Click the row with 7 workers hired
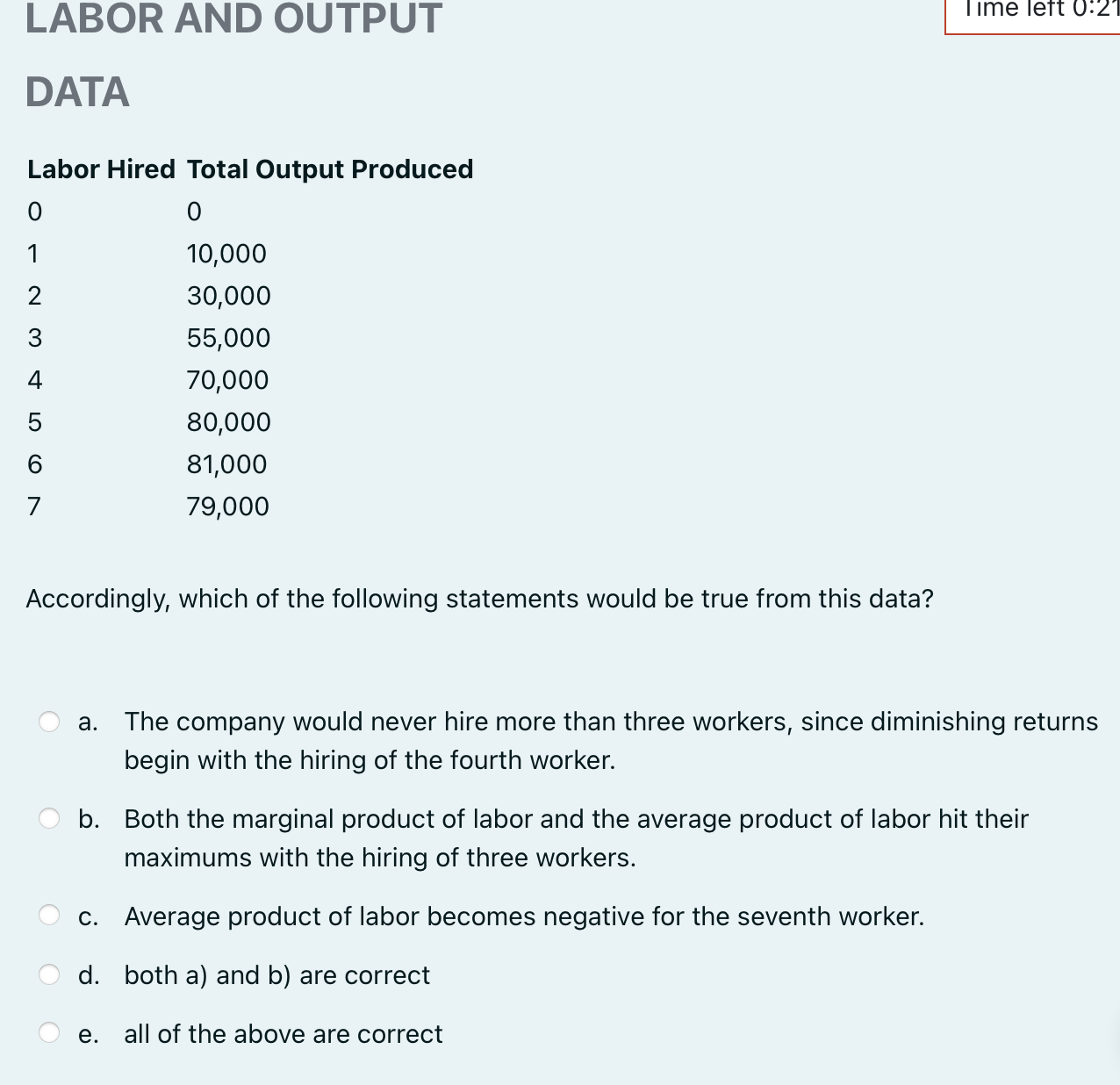This screenshot has height=1085, width=1120. [34, 506]
